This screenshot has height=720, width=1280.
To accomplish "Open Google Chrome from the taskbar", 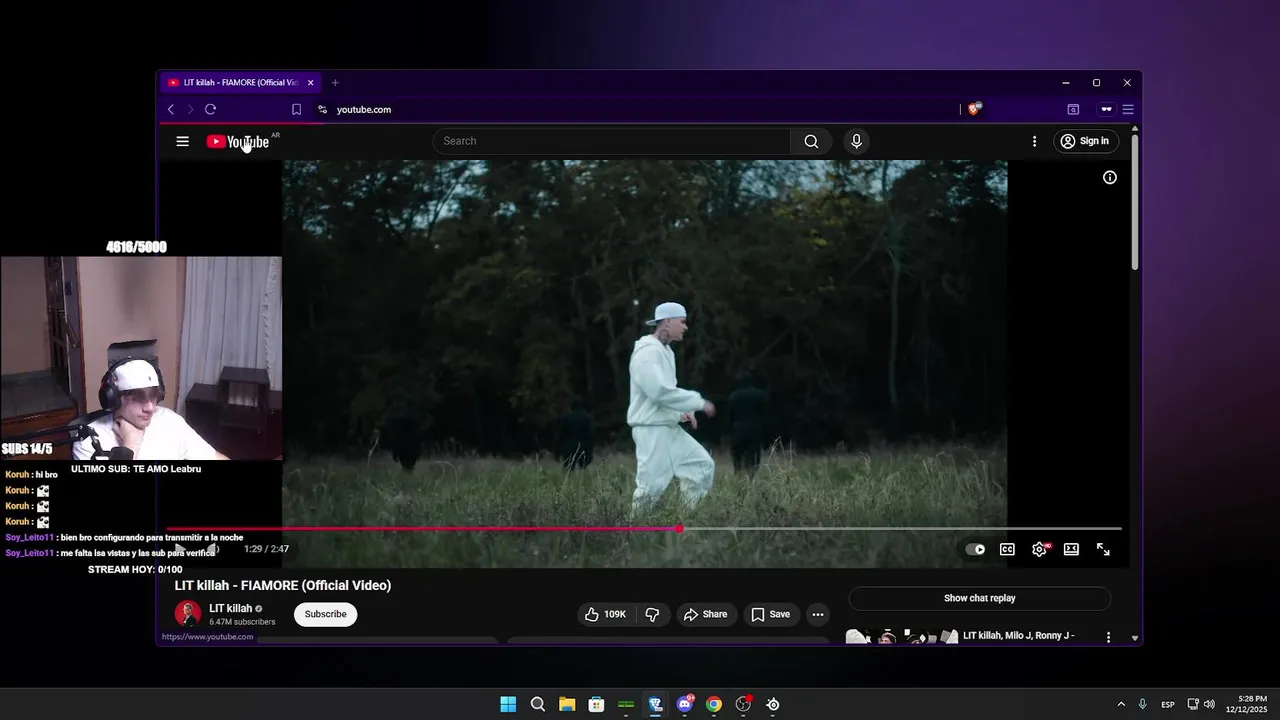I will click(714, 704).
